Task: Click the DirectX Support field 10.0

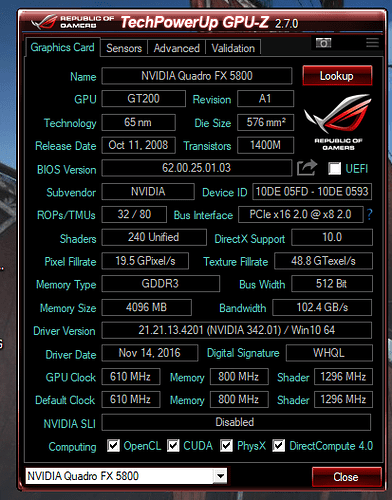Action: click(x=332, y=237)
